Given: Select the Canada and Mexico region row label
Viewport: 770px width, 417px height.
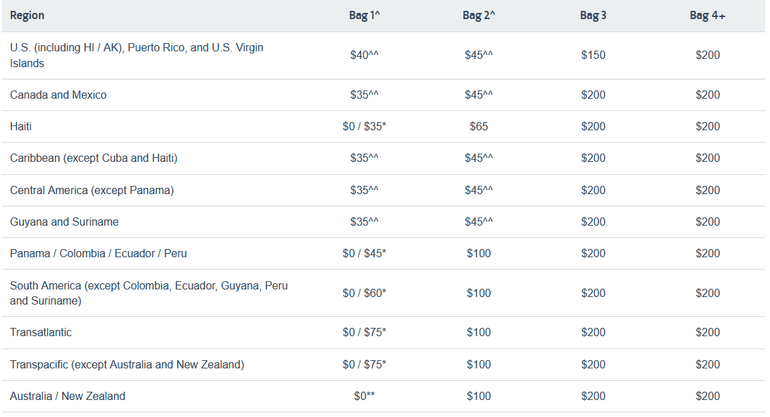Looking at the screenshot, I should pos(58,95).
